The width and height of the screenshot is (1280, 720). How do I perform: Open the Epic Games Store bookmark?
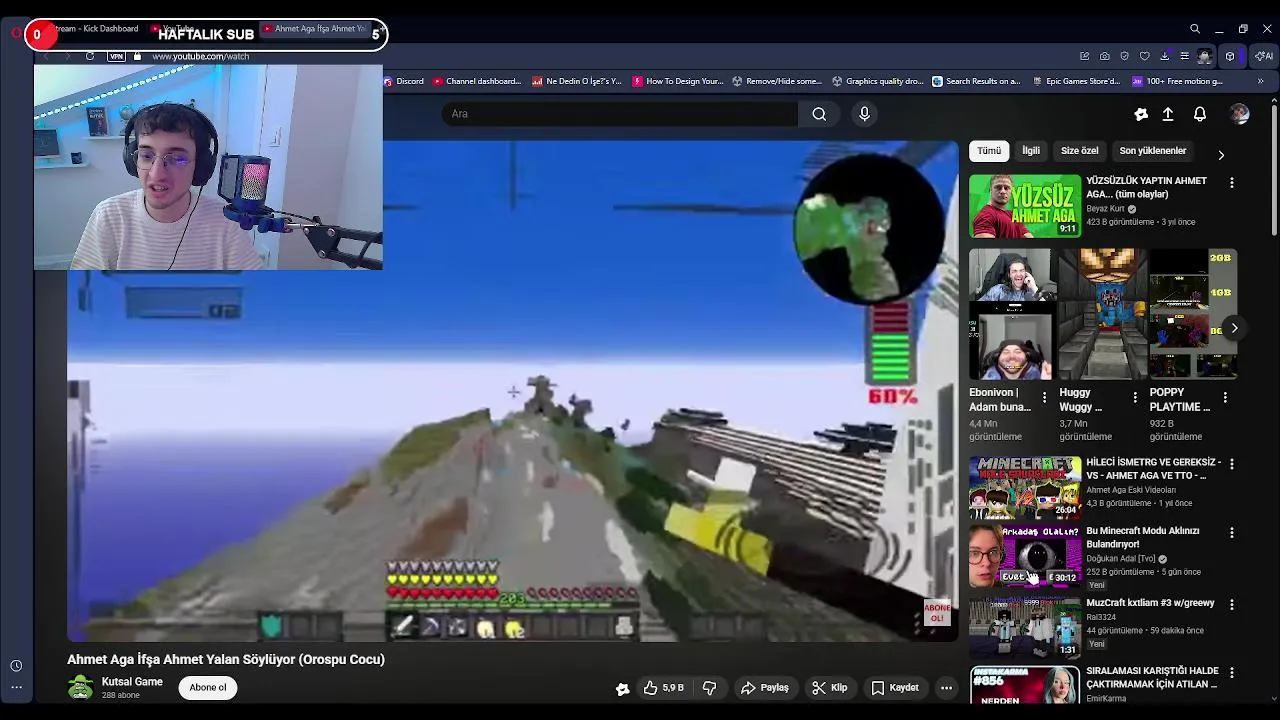[x=1077, y=81]
